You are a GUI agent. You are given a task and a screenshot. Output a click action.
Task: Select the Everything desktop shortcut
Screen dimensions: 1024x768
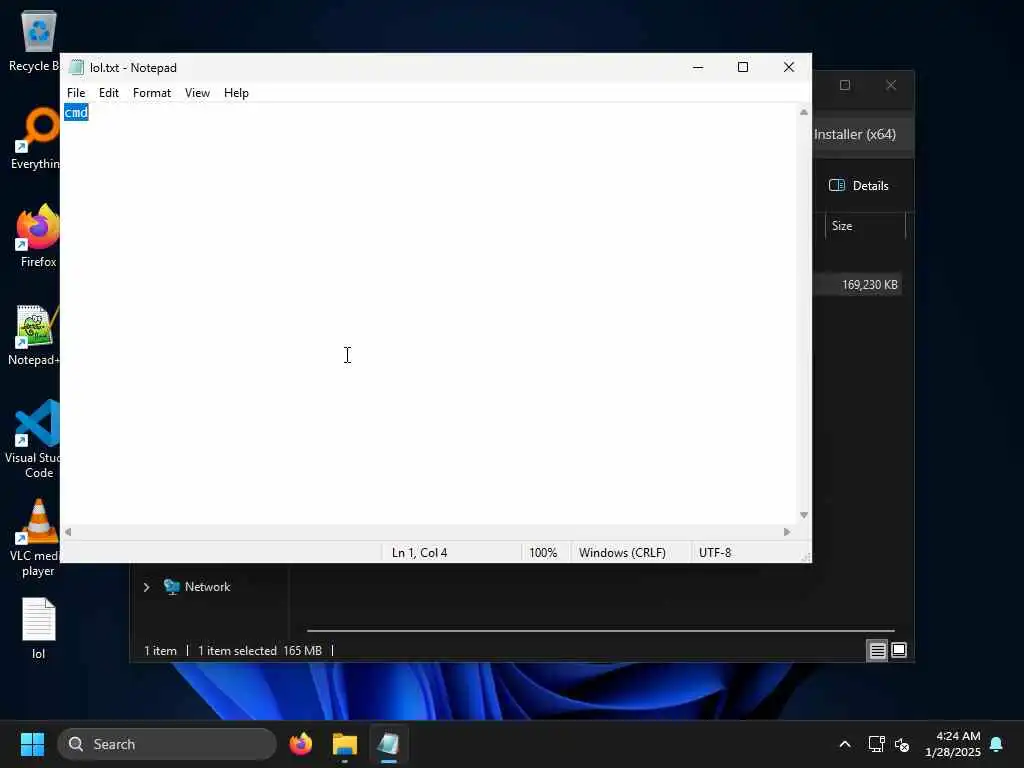(x=35, y=139)
